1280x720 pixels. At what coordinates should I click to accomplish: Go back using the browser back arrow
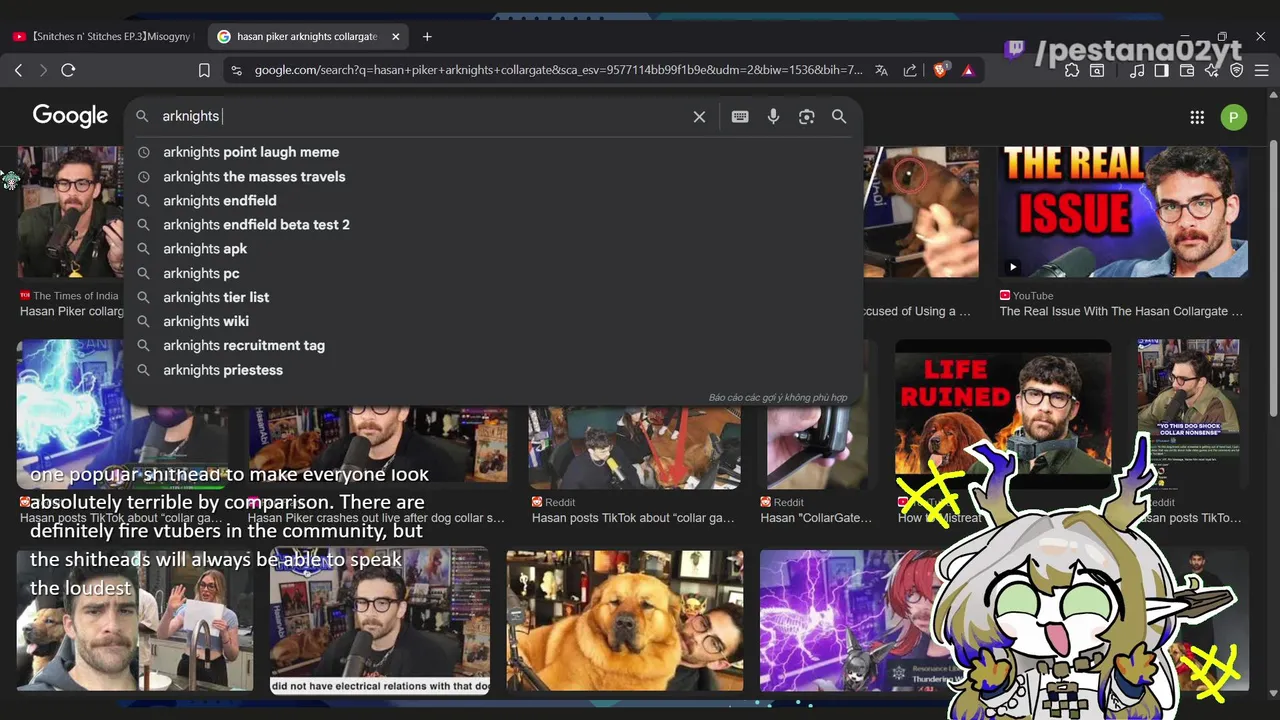pos(18,70)
